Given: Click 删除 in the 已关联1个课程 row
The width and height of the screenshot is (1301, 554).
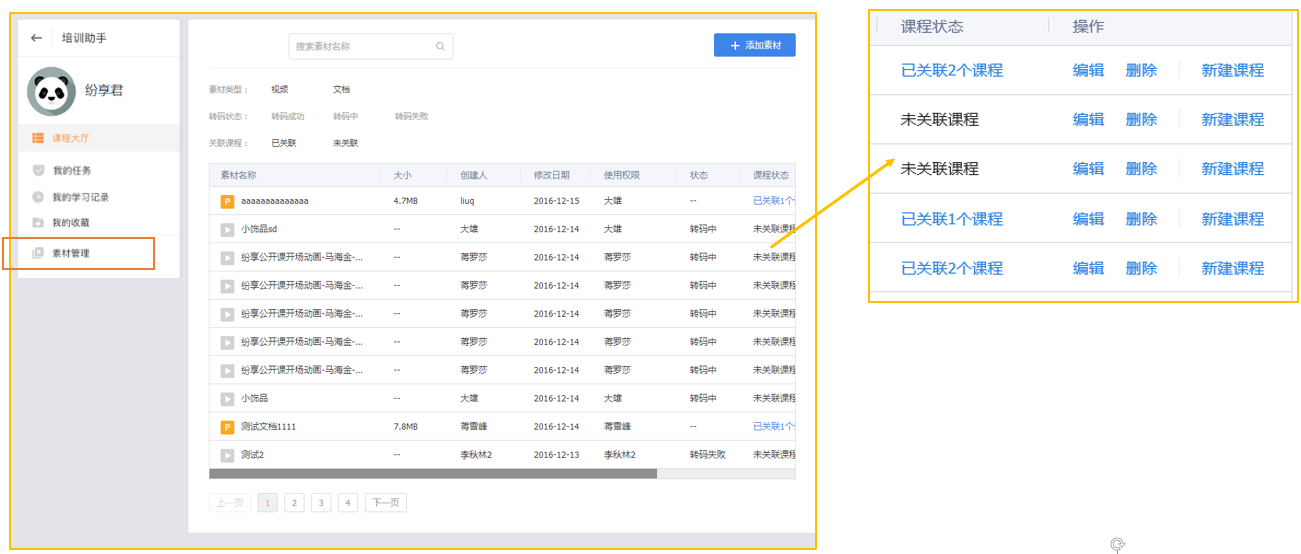Looking at the screenshot, I should click(x=1142, y=219).
